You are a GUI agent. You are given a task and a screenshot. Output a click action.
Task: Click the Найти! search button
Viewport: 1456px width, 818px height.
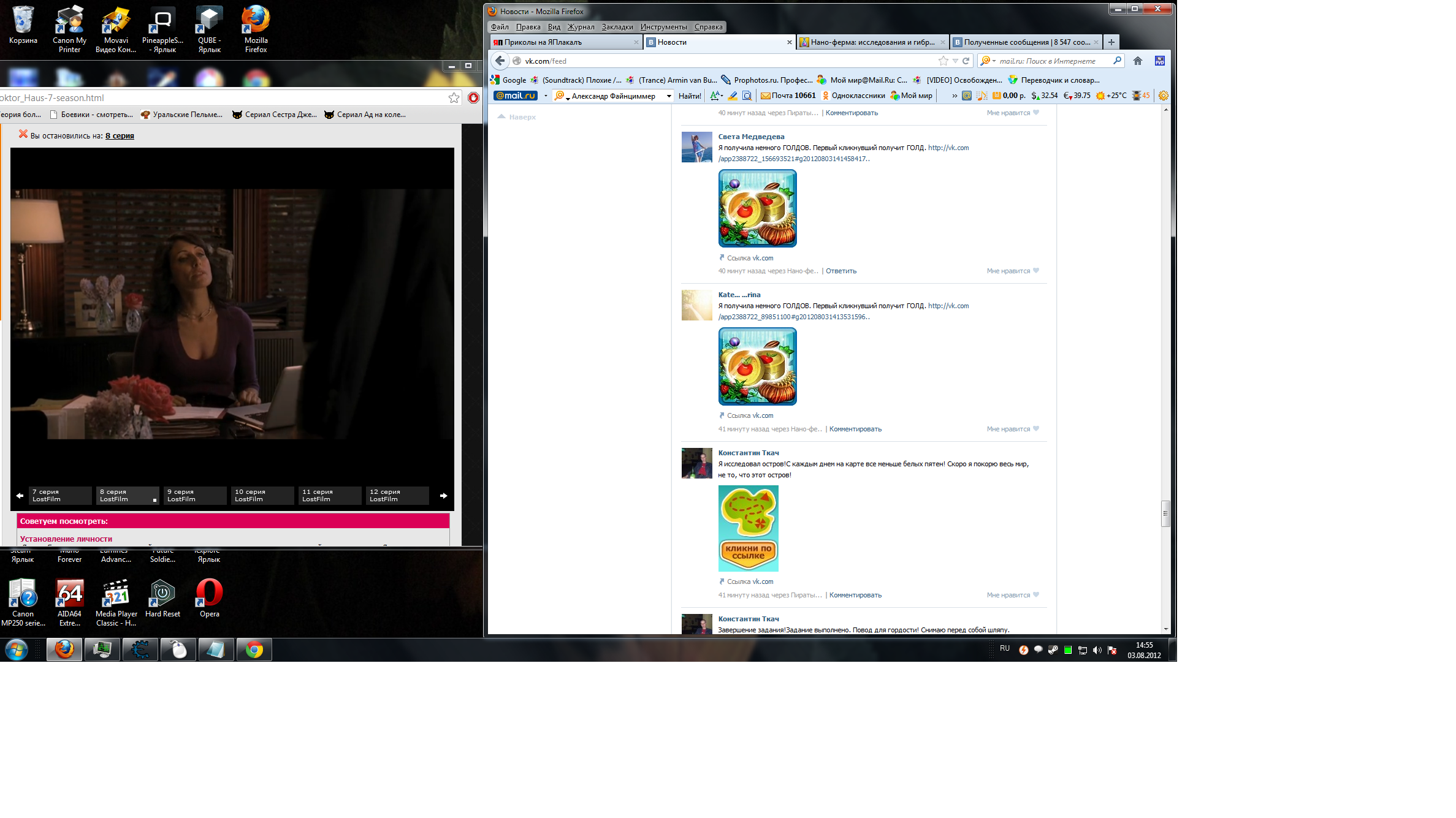click(690, 96)
